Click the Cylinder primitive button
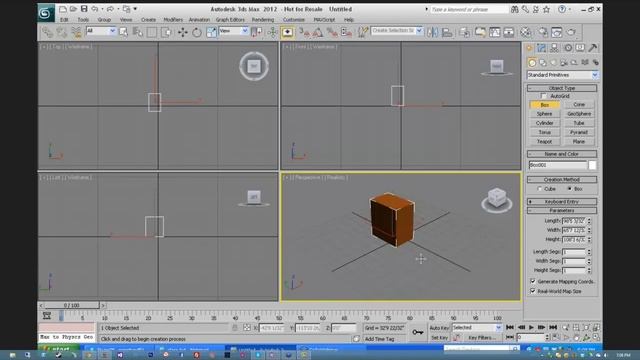The height and width of the screenshot is (360, 640). coord(544,123)
